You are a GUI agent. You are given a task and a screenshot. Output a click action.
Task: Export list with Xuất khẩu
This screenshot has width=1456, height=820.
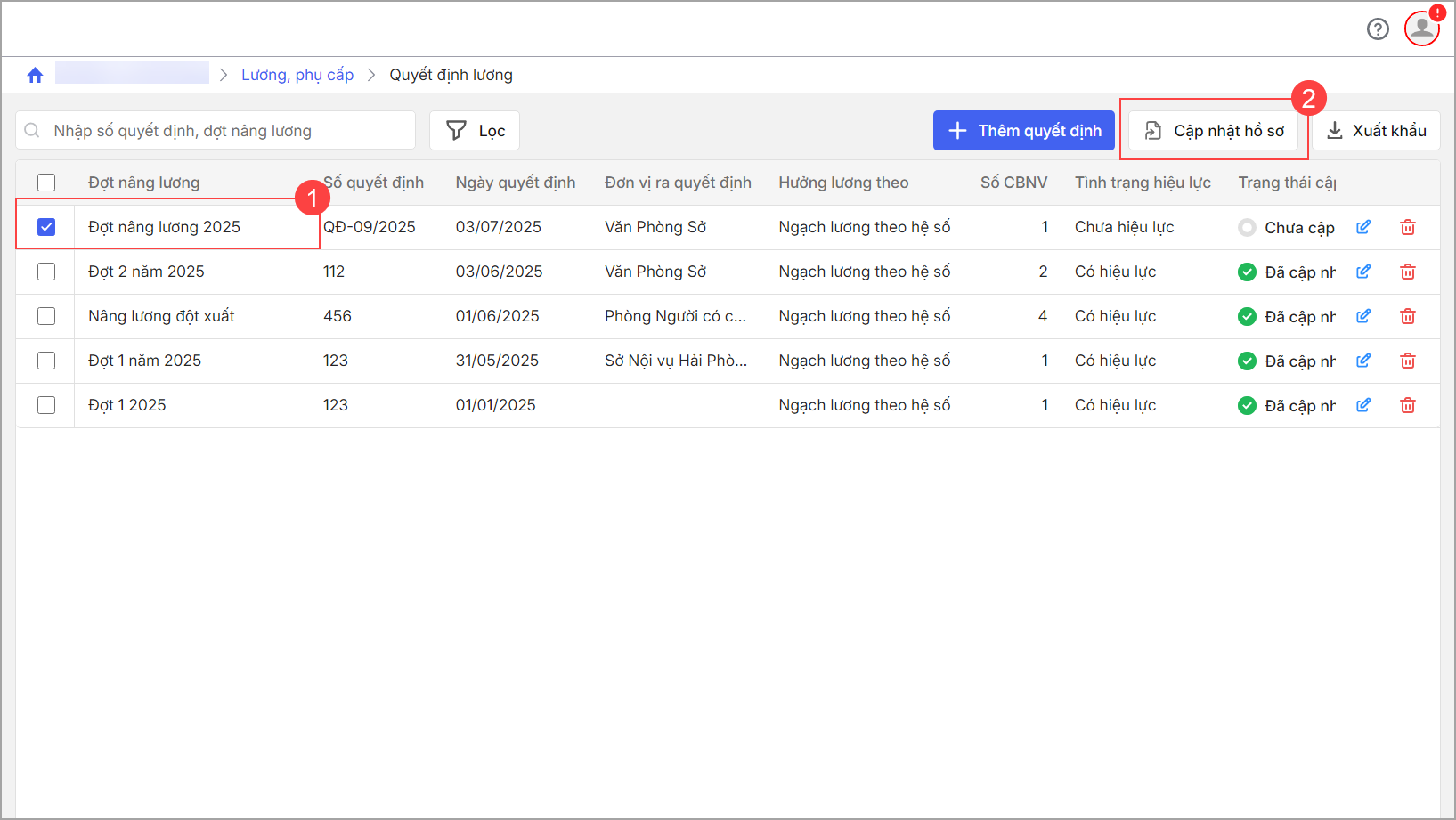[x=1376, y=131]
